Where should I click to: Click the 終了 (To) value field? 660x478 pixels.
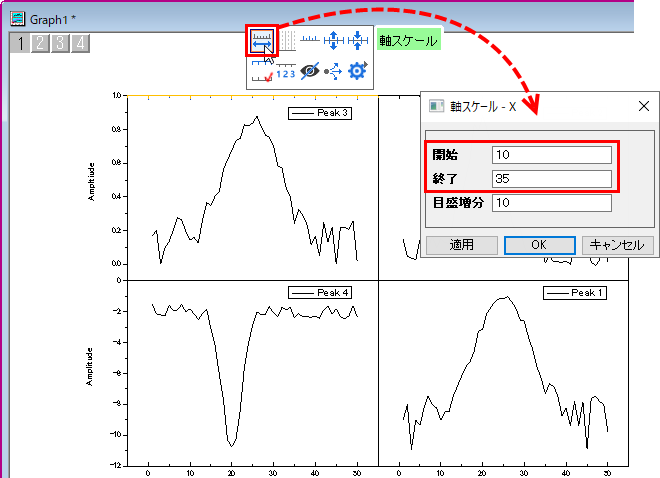(552, 179)
